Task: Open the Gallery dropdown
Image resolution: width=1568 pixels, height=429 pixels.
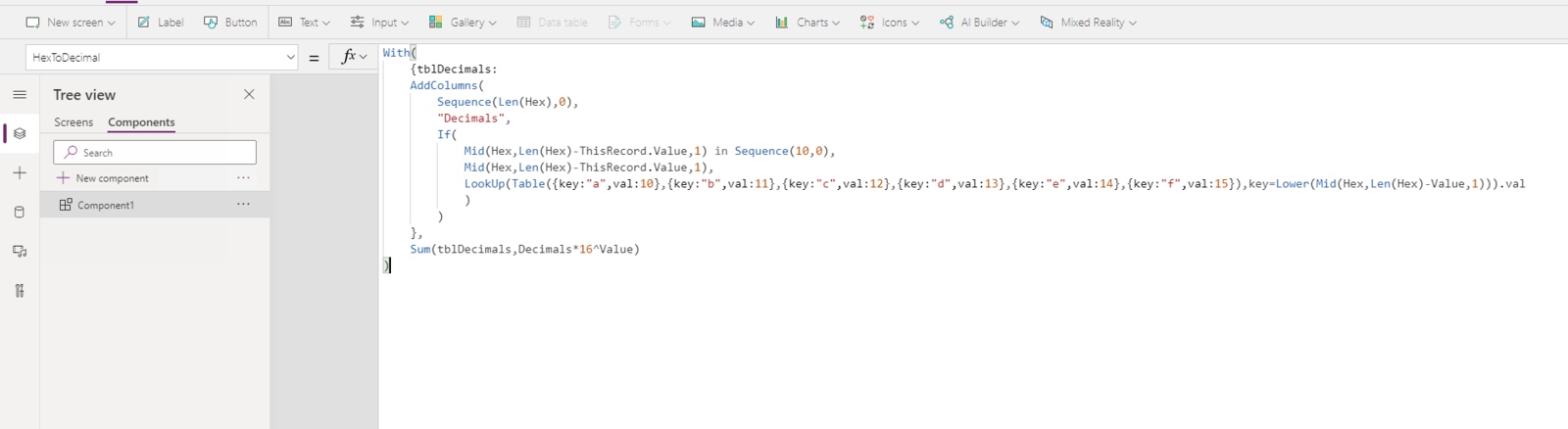Action: point(463,23)
